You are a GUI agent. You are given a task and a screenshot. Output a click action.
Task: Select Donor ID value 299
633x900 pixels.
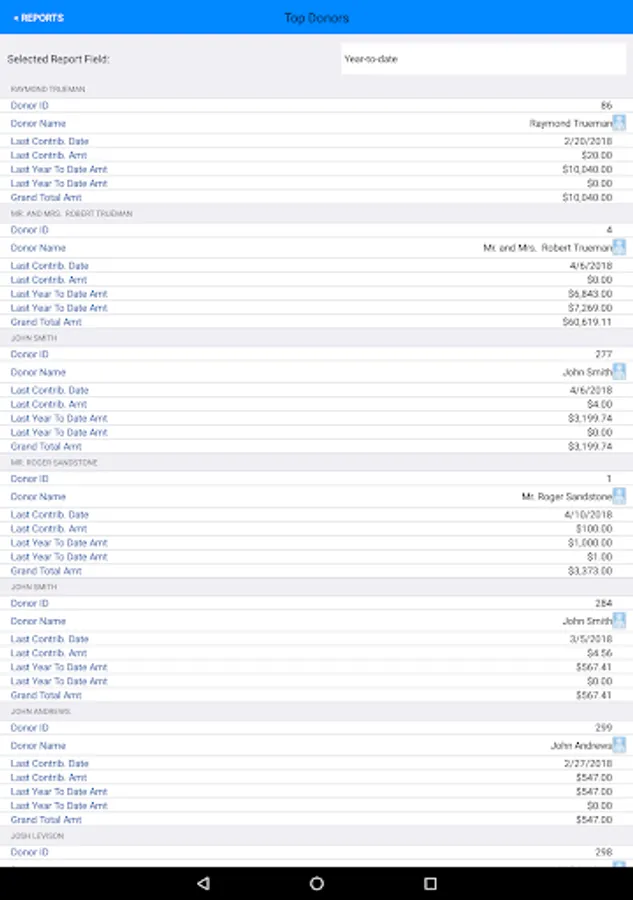click(604, 728)
